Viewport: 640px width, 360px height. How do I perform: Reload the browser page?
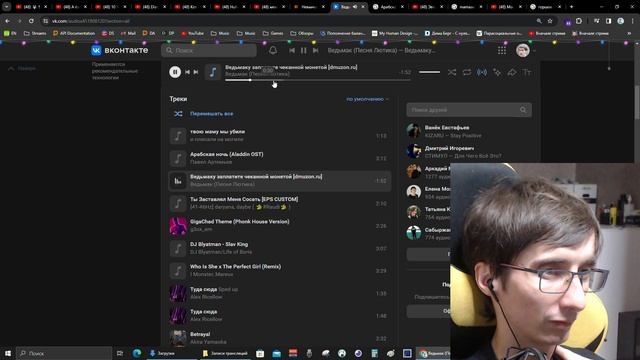(x=31, y=21)
